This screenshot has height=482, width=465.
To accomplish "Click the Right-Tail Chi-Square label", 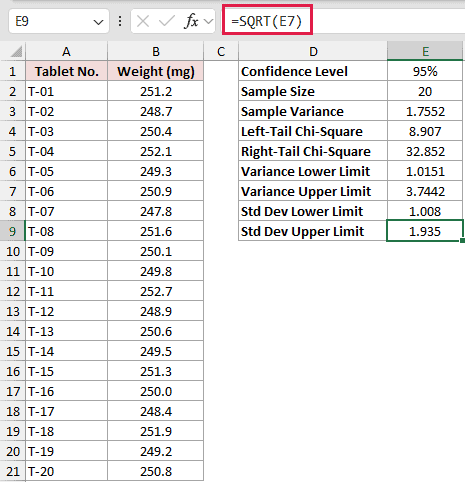I will (x=313, y=151).
